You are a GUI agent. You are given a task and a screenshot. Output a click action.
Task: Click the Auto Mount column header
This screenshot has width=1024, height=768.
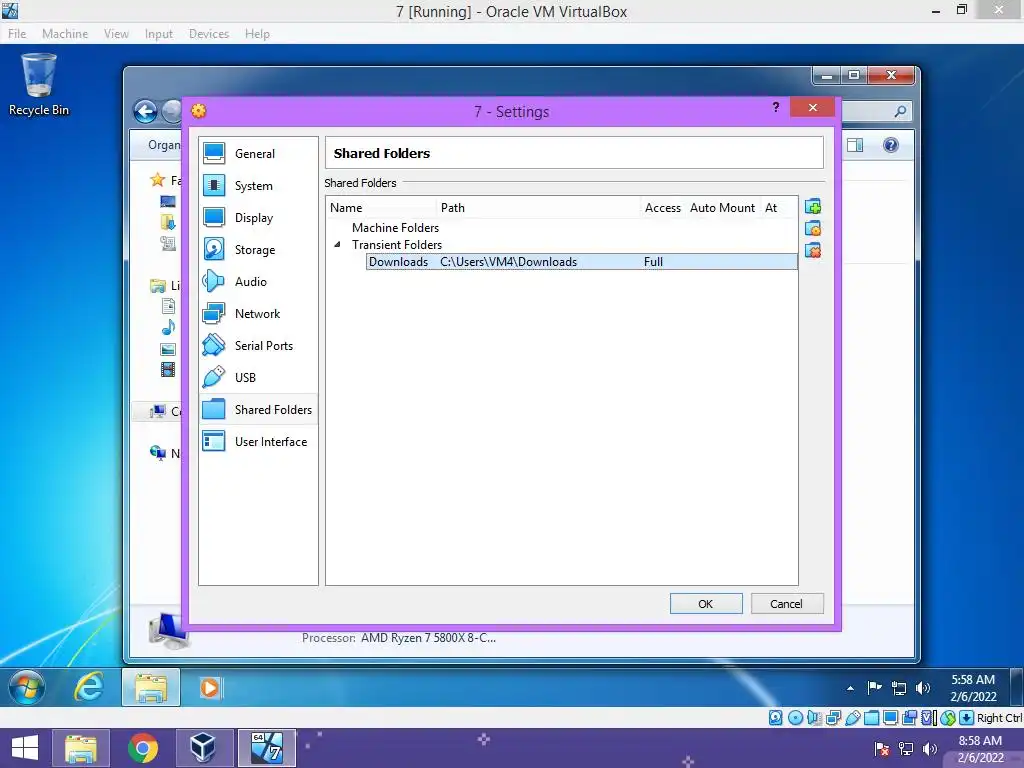click(x=722, y=208)
